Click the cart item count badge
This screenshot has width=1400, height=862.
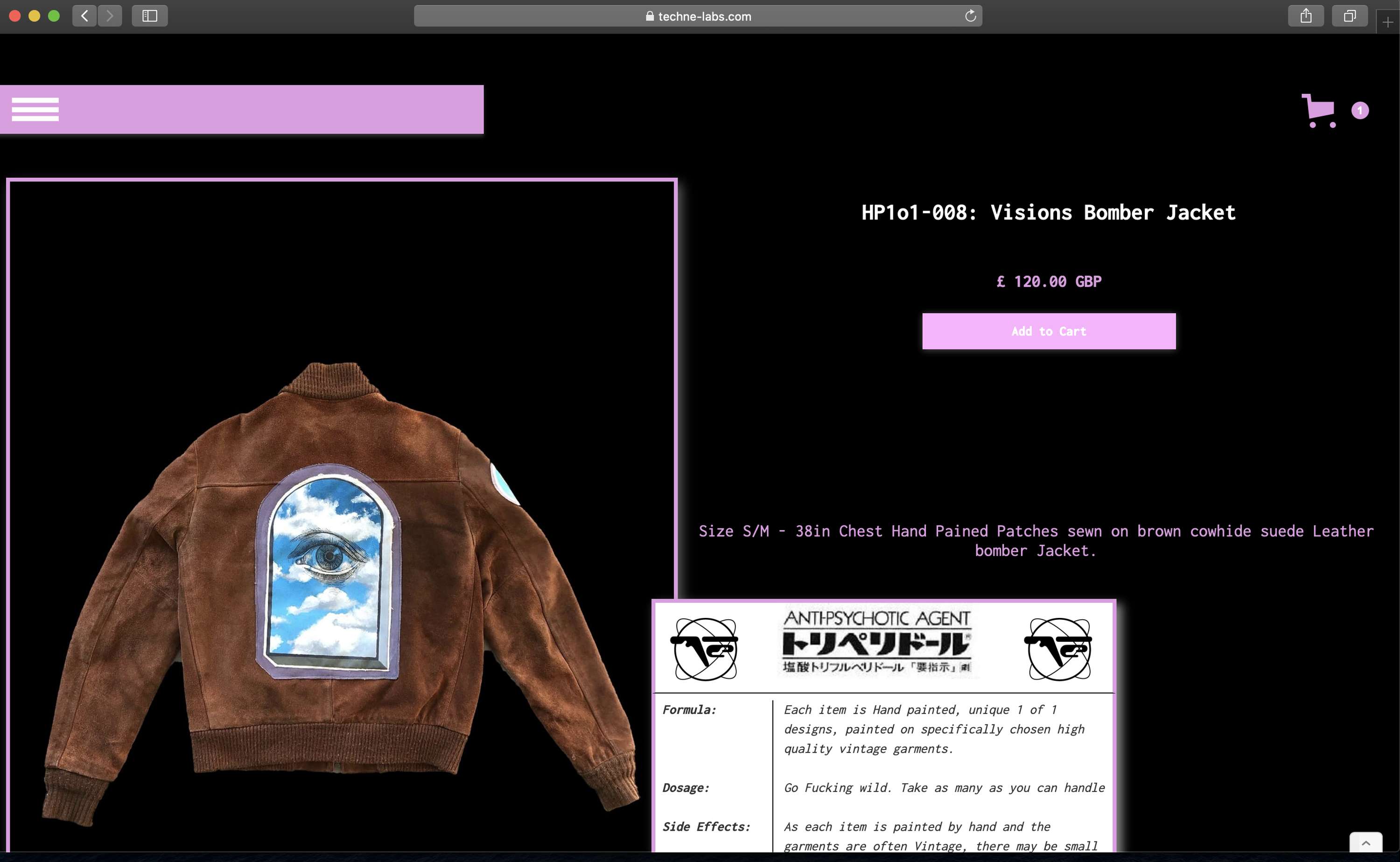[1360, 110]
